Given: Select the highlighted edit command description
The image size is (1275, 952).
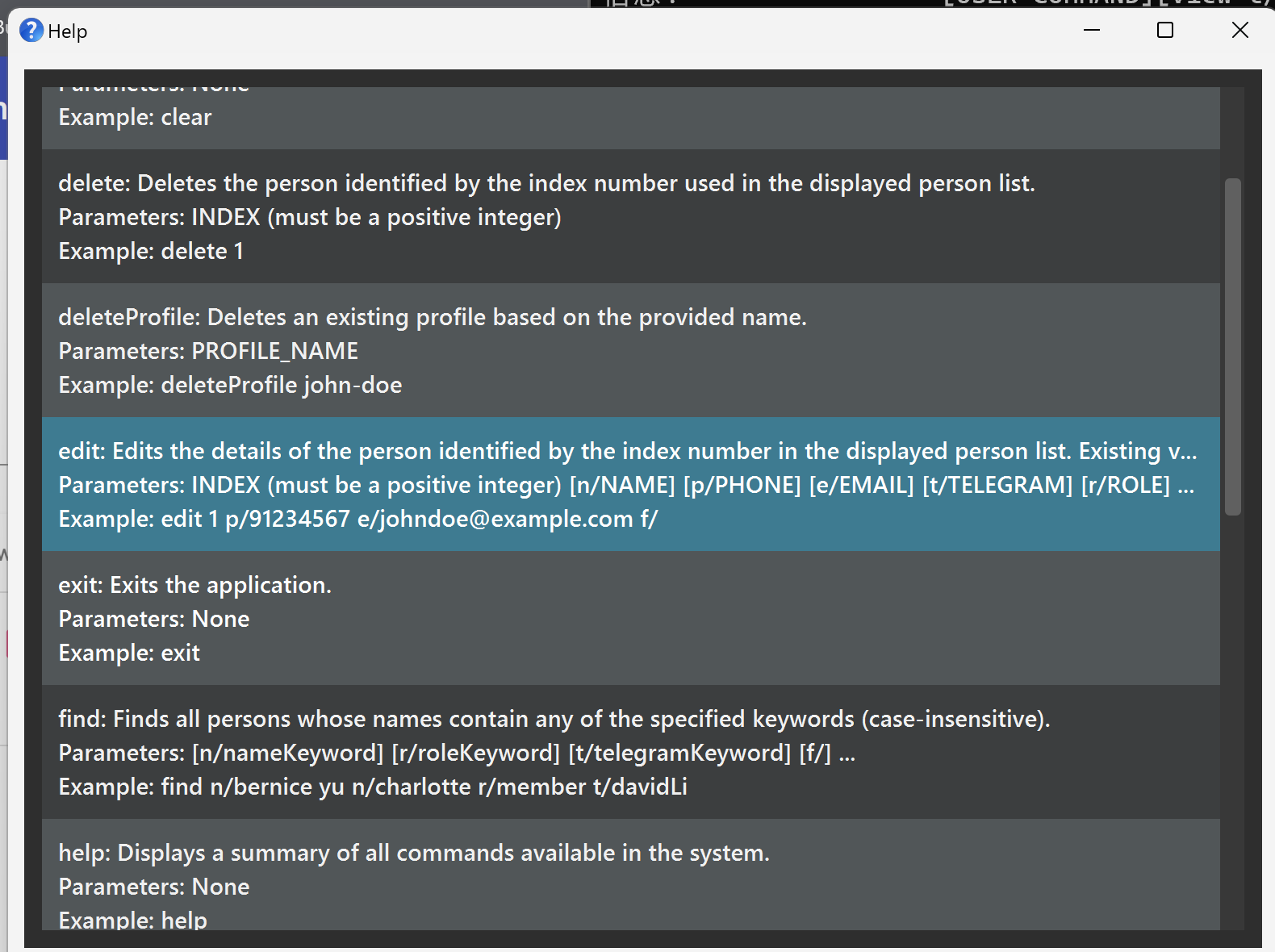Looking at the screenshot, I should tap(628, 452).
